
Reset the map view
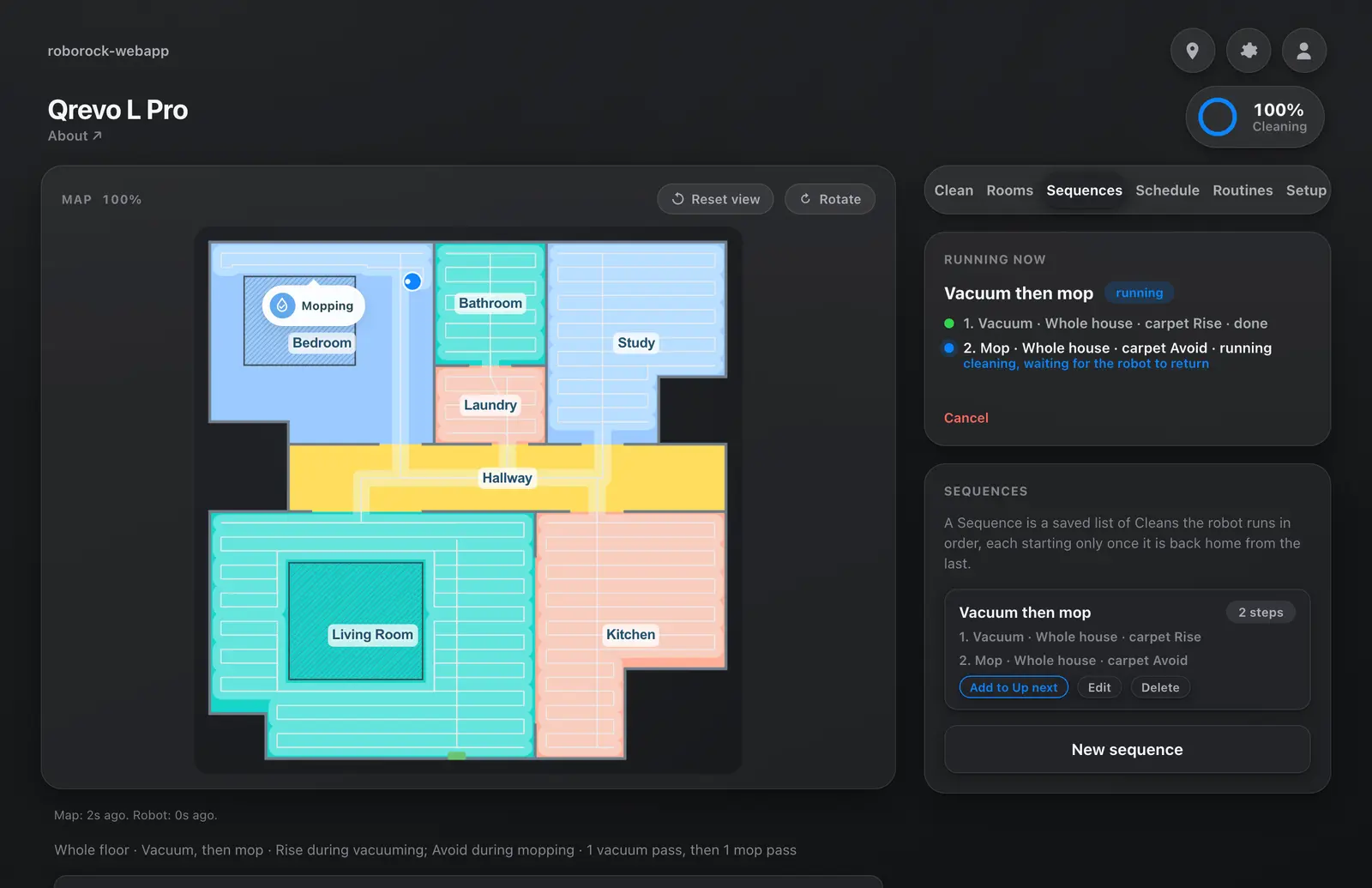coord(715,199)
